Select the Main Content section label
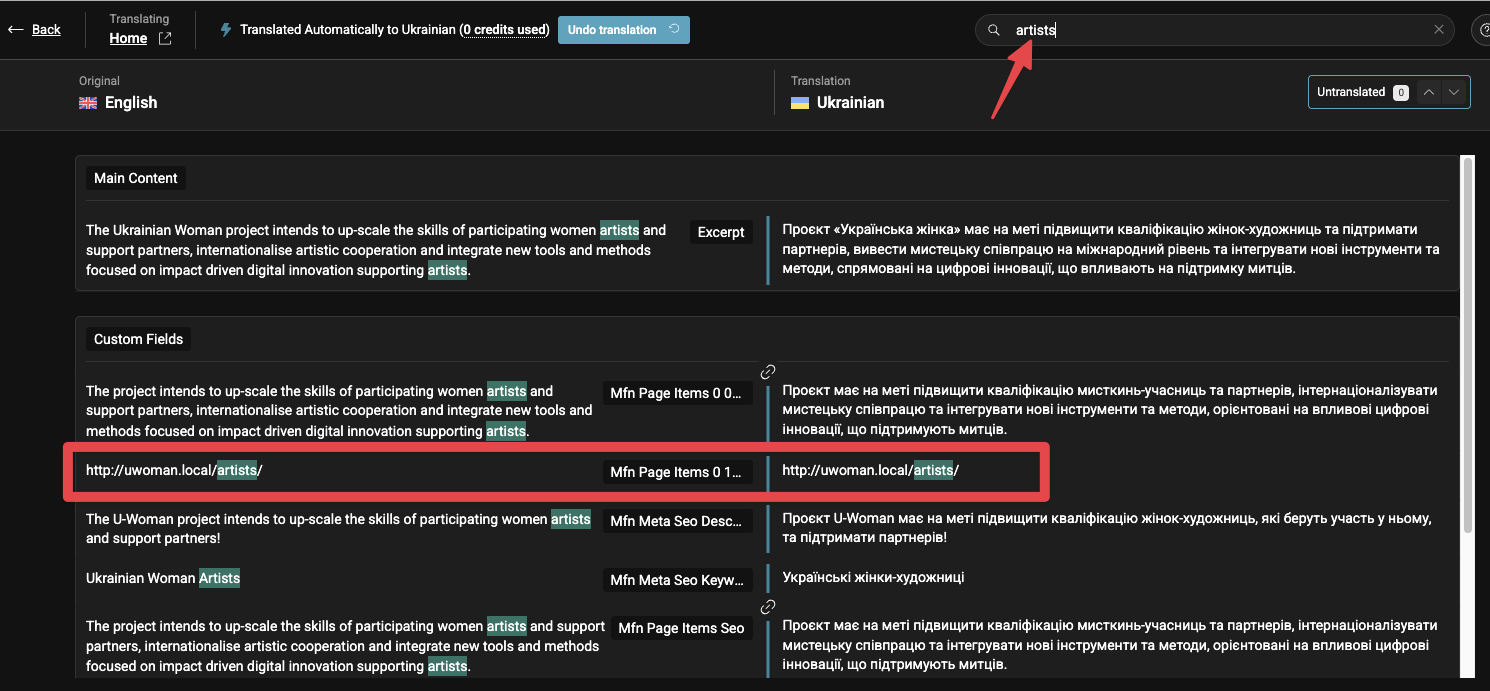Image resolution: width=1490 pixels, height=691 pixels. click(x=135, y=178)
